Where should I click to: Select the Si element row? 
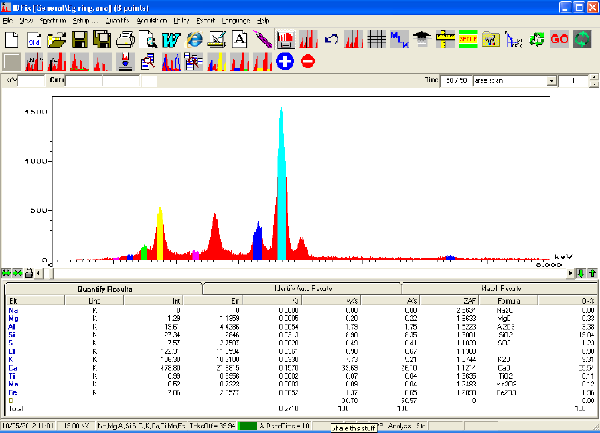click(x=301, y=335)
